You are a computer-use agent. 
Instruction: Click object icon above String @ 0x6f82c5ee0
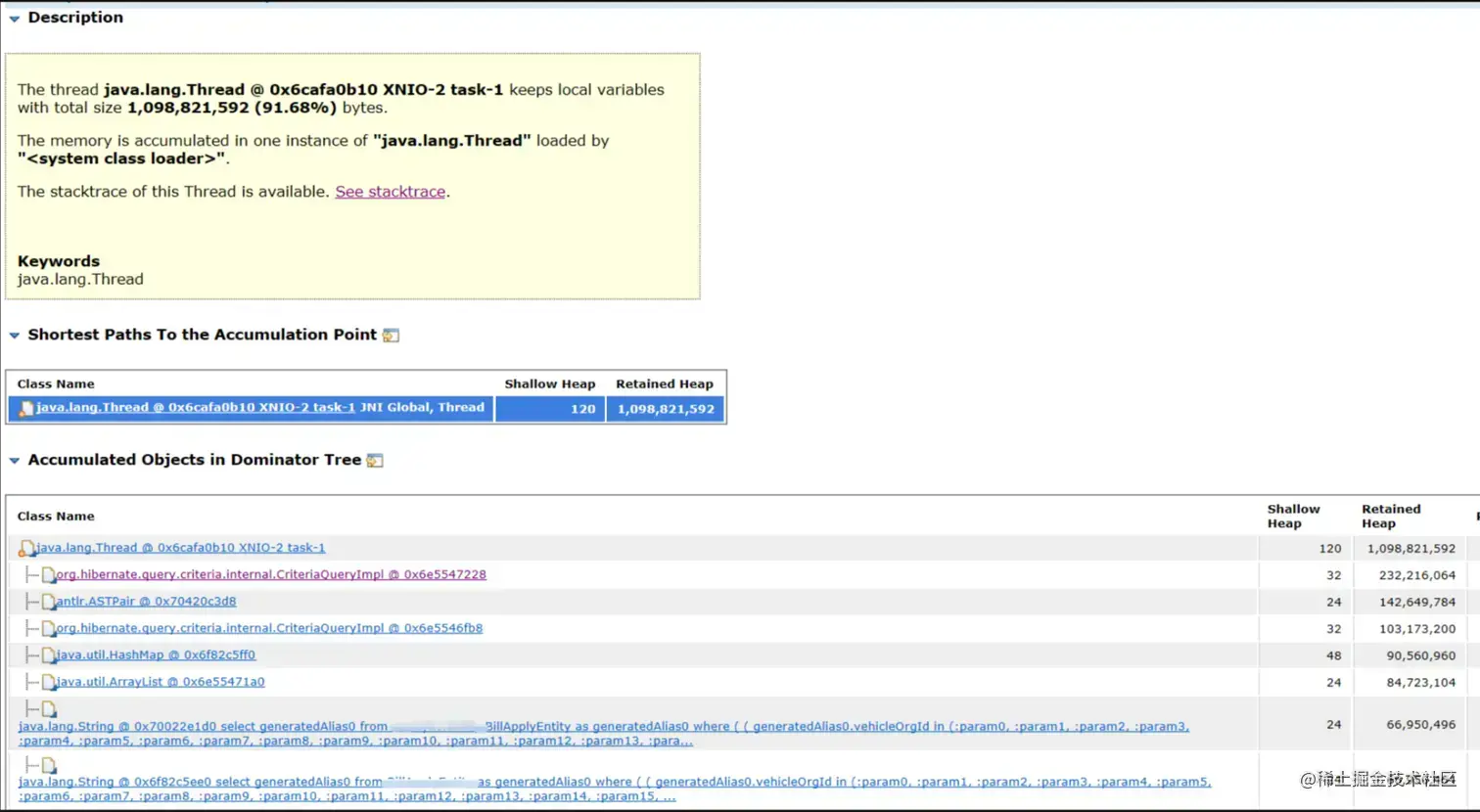[x=49, y=765]
